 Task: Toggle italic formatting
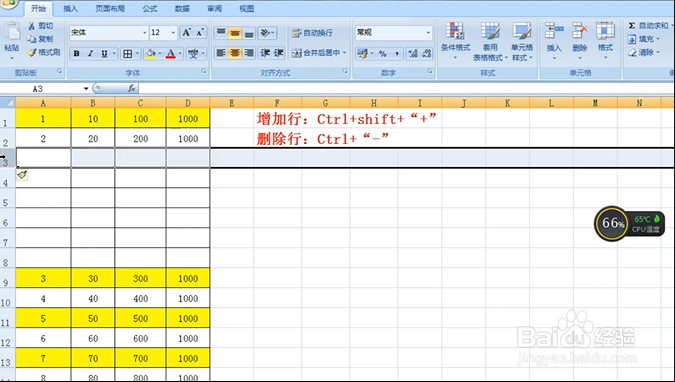tap(90, 53)
